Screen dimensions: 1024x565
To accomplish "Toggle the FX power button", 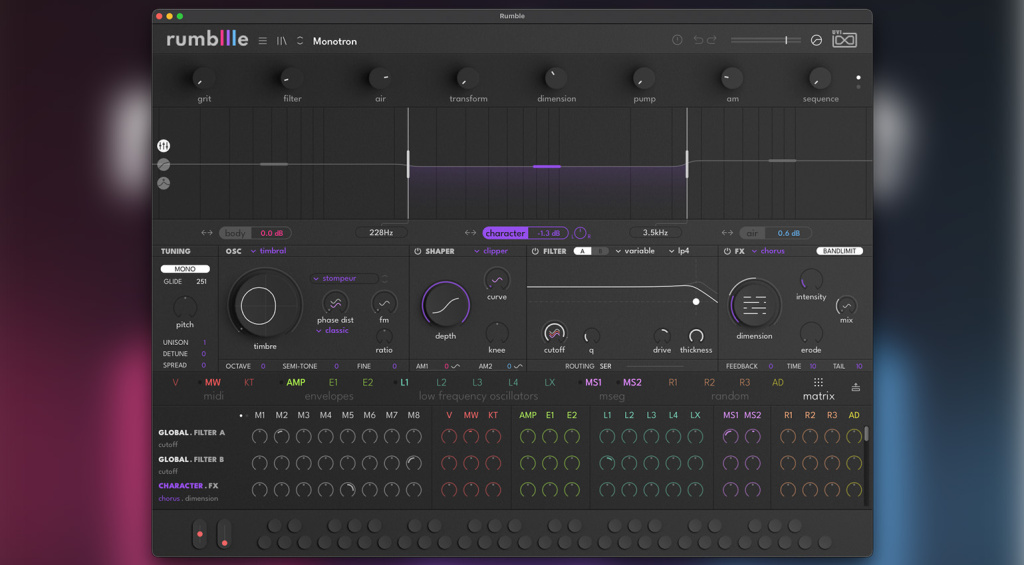I will (727, 251).
